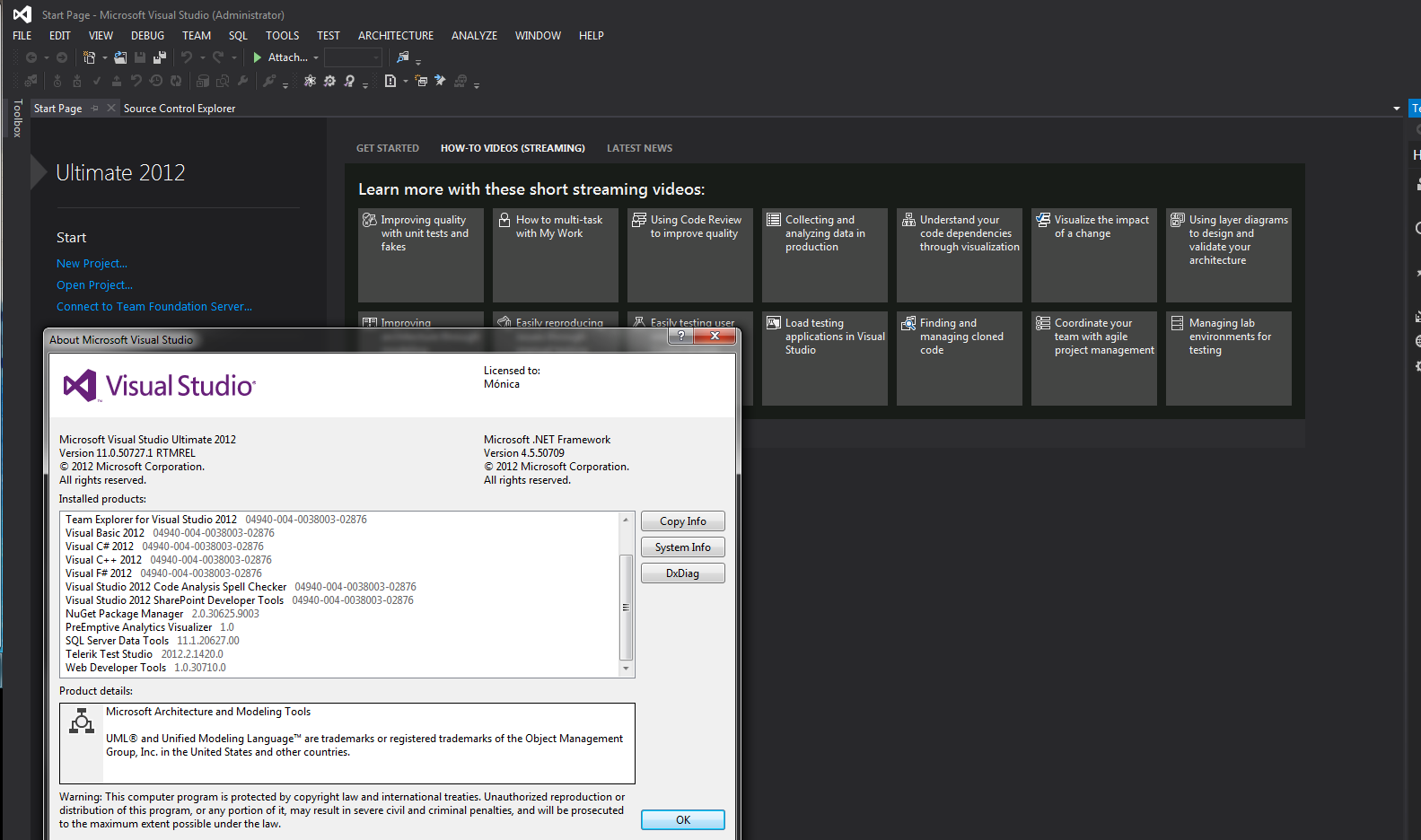Open the empty combo box beside Attach
Screen dimensions: 1421x840
pyautogui.click(x=353, y=57)
